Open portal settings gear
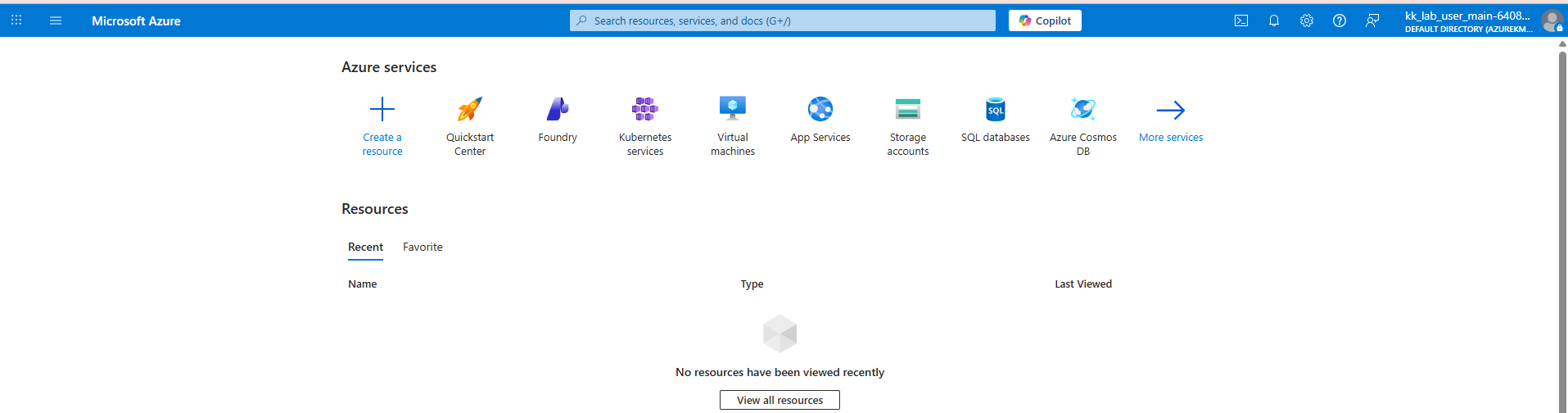This screenshot has width=1568, height=413. (1307, 20)
